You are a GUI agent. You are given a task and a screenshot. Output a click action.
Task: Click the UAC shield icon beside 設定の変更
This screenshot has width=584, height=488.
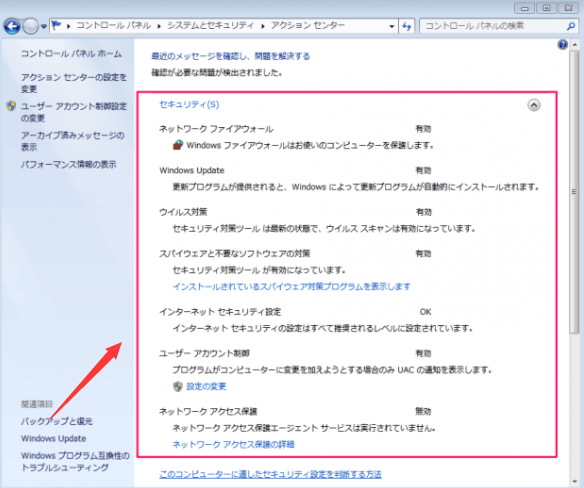[x=178, y=386]
